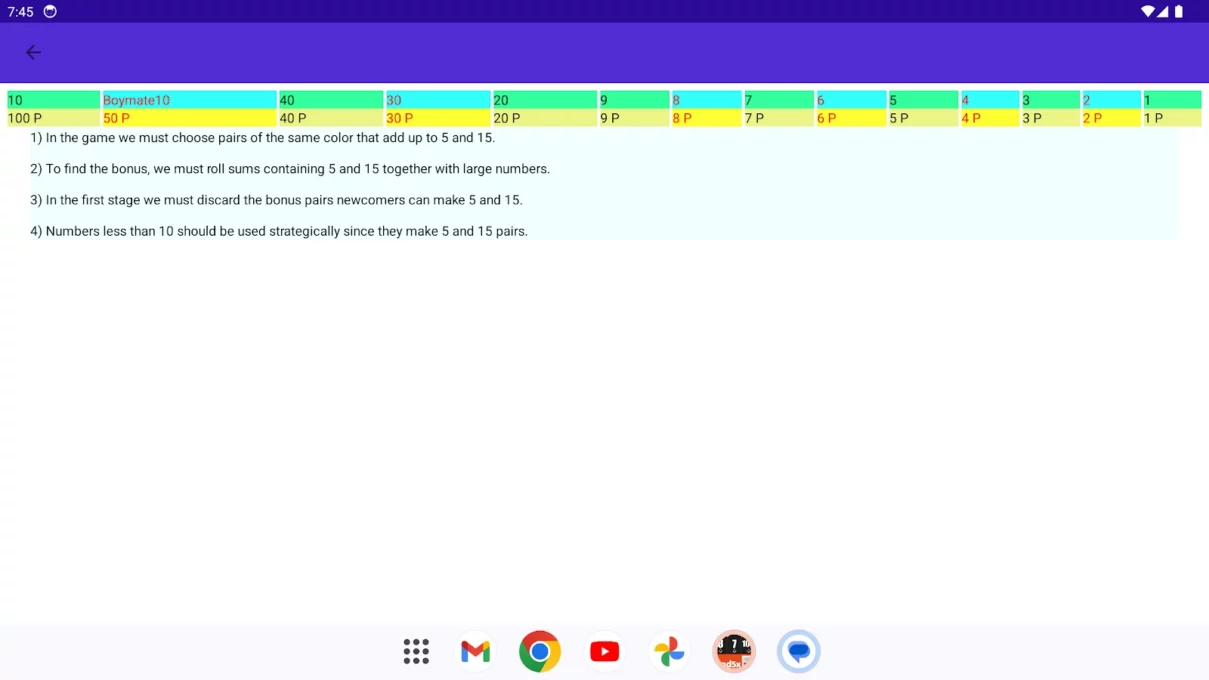
Task: Select the green "3" cell above "3 P"
Action: [1051, 100]
